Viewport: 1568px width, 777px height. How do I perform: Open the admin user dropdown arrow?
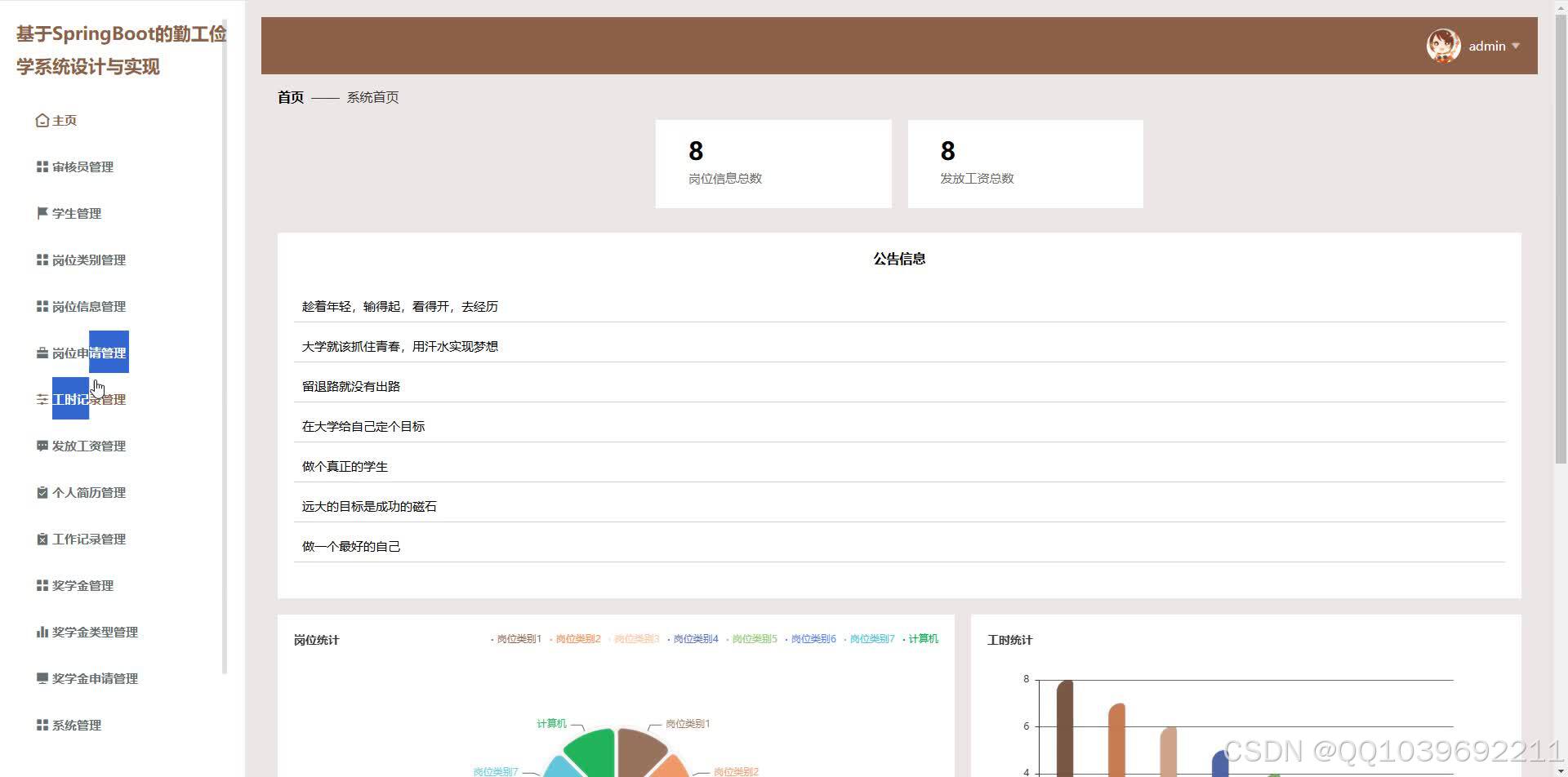[x=1516, y=47]
